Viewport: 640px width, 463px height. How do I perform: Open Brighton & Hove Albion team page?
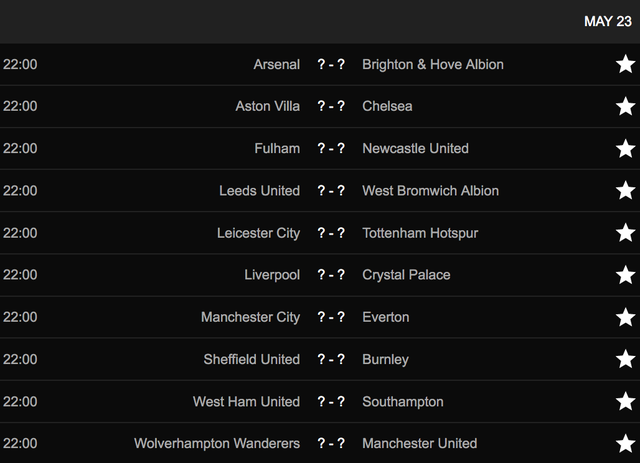[x=433, y=65]
